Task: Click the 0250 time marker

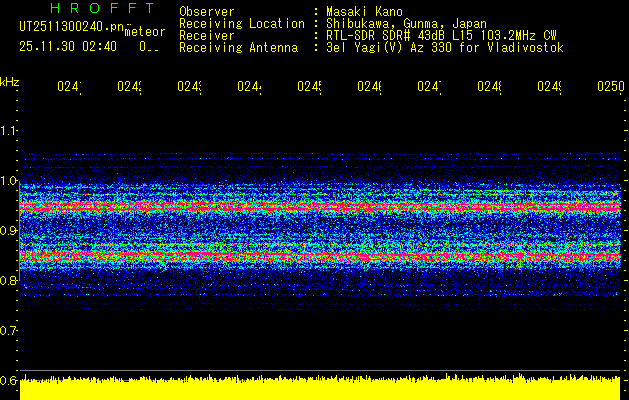Action: point(610,88)
